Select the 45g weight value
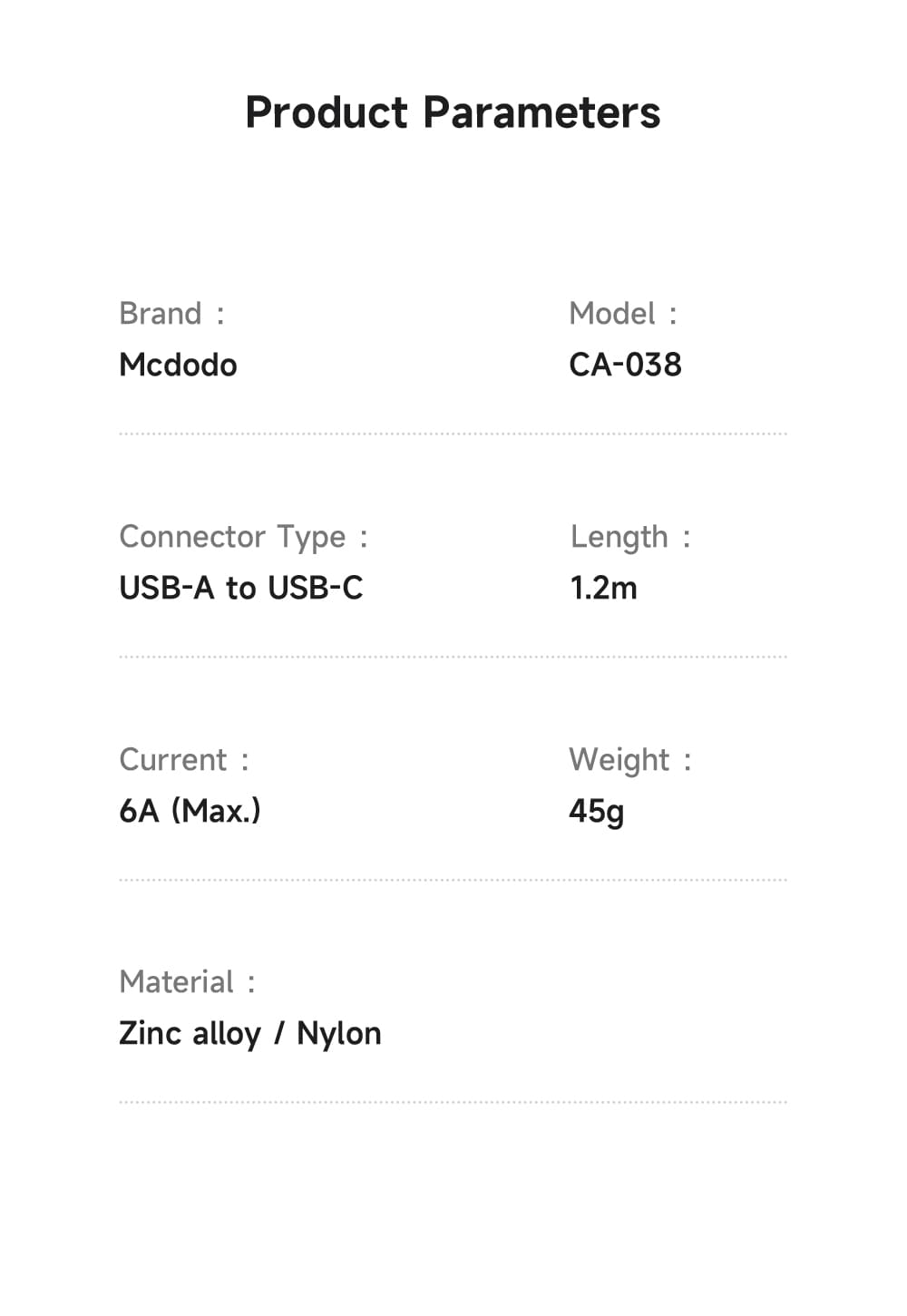907x1316 pixels. click(x=596, y=811)
